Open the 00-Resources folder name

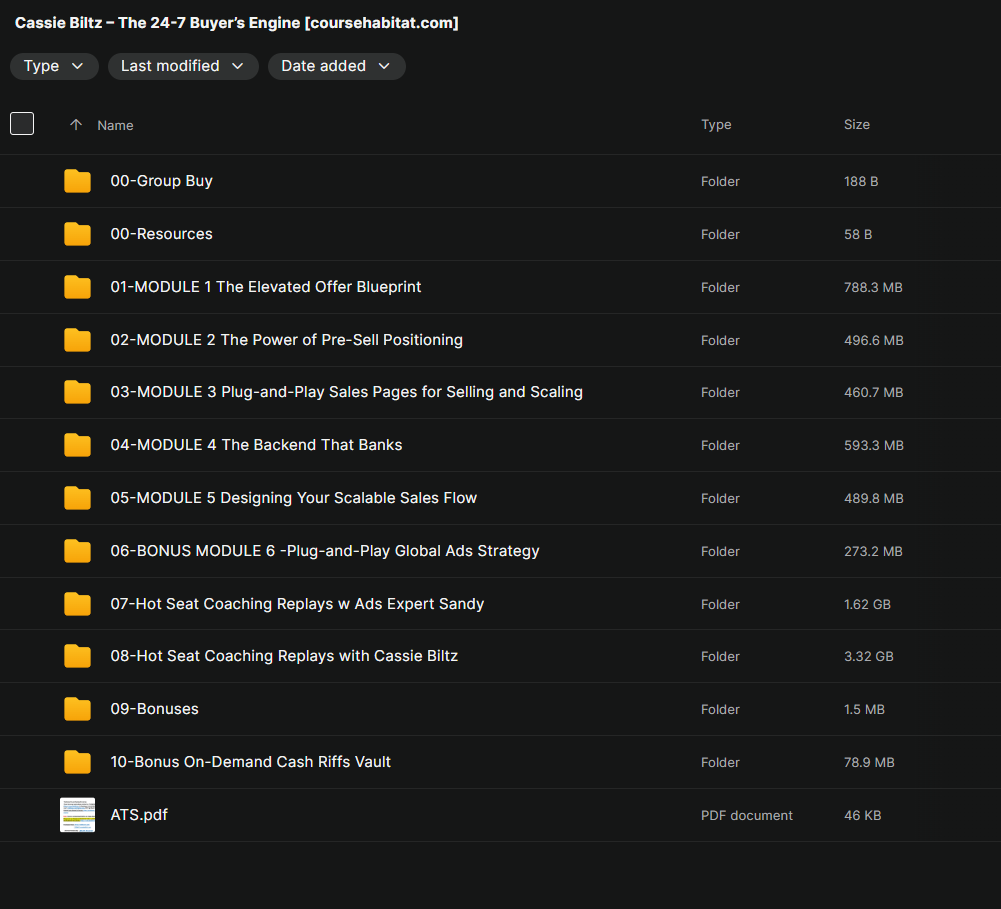coord(162,234)
